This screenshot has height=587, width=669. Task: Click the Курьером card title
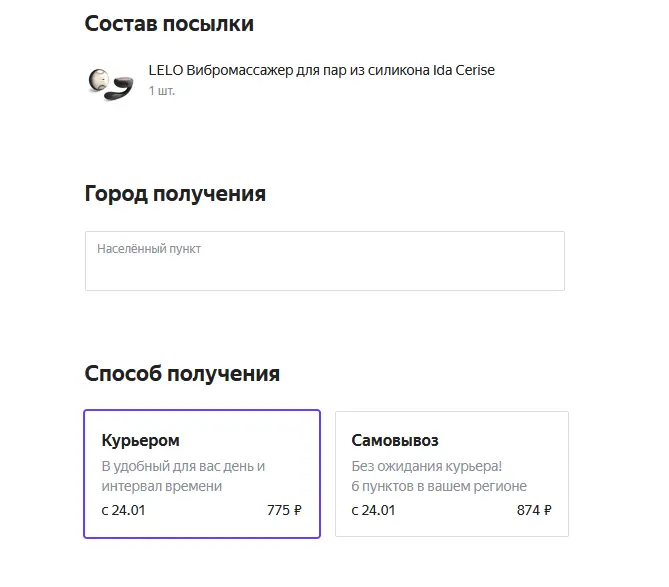140,441
